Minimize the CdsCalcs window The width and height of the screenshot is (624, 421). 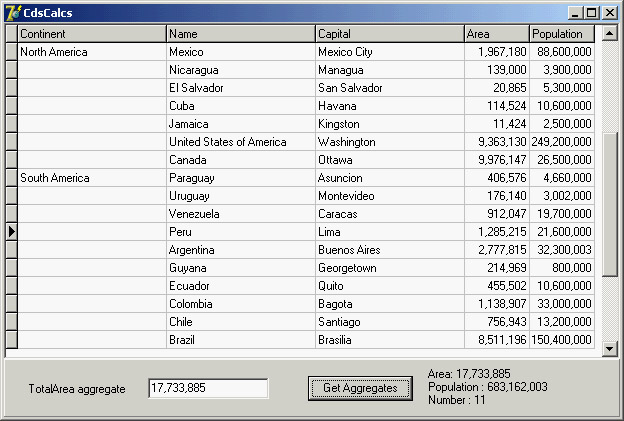coord(576,13)
